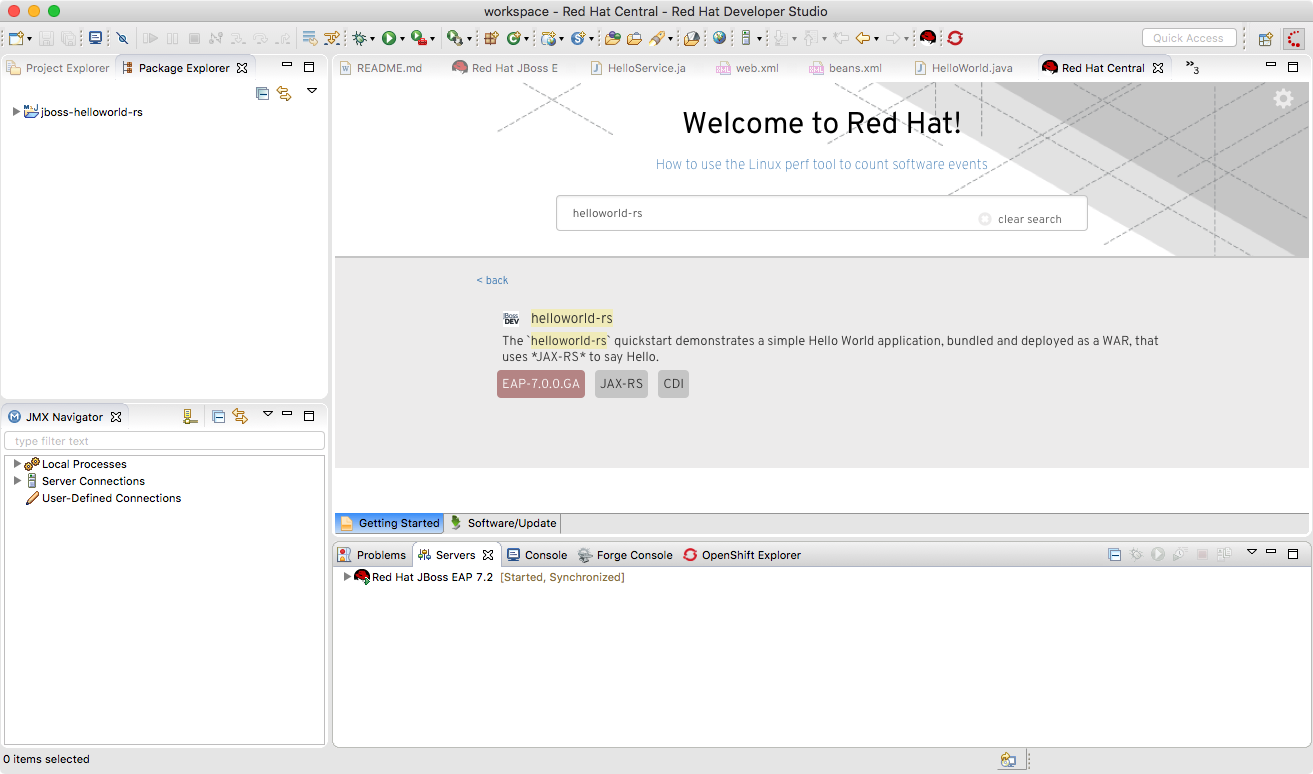This screenshot has height=774, width=1313.
Task: Open the JMX Navigator view menu triangle
Action: pos(267,414)
